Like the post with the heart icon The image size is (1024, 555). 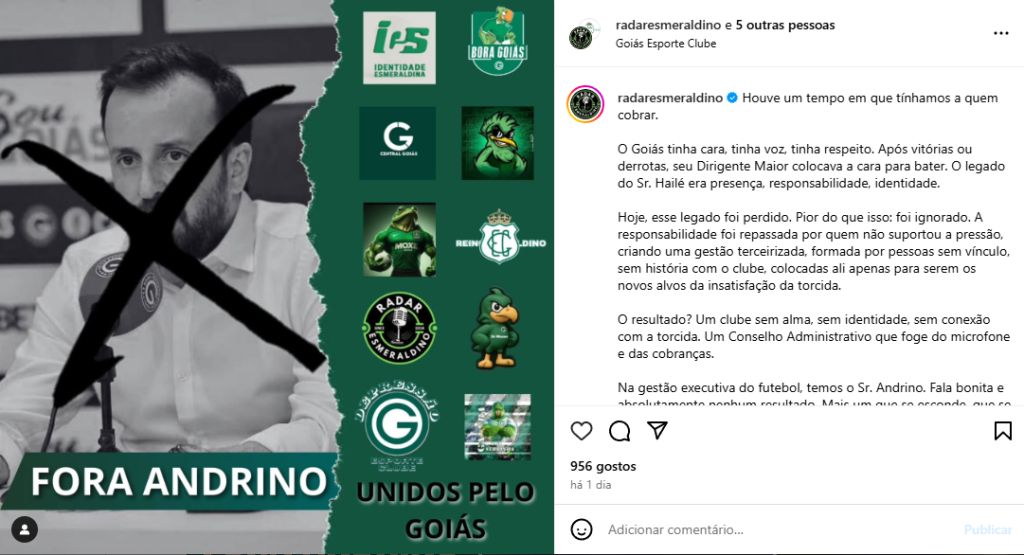tap(581, 431)
